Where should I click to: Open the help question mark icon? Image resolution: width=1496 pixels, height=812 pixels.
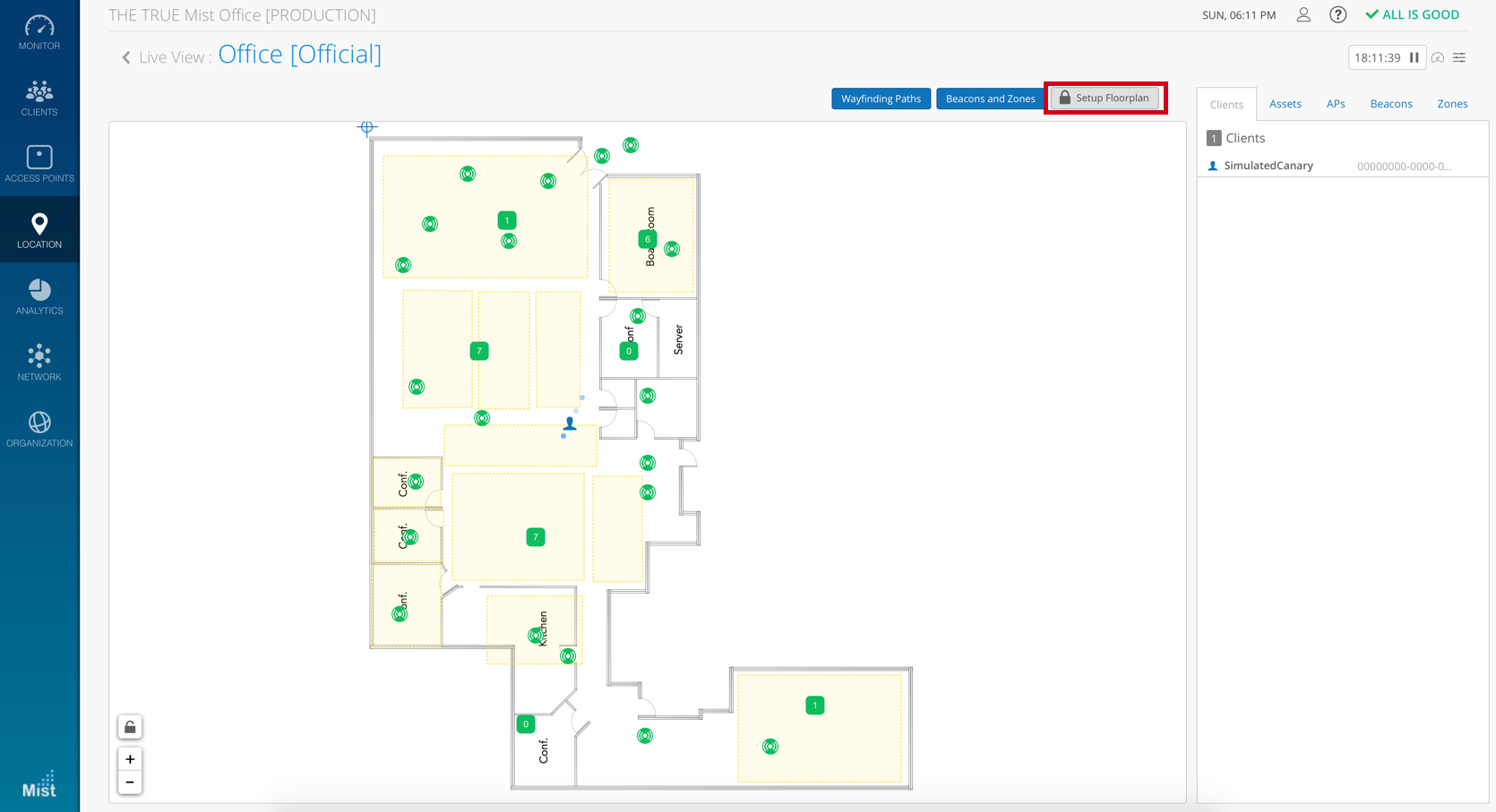point(1337,15)
